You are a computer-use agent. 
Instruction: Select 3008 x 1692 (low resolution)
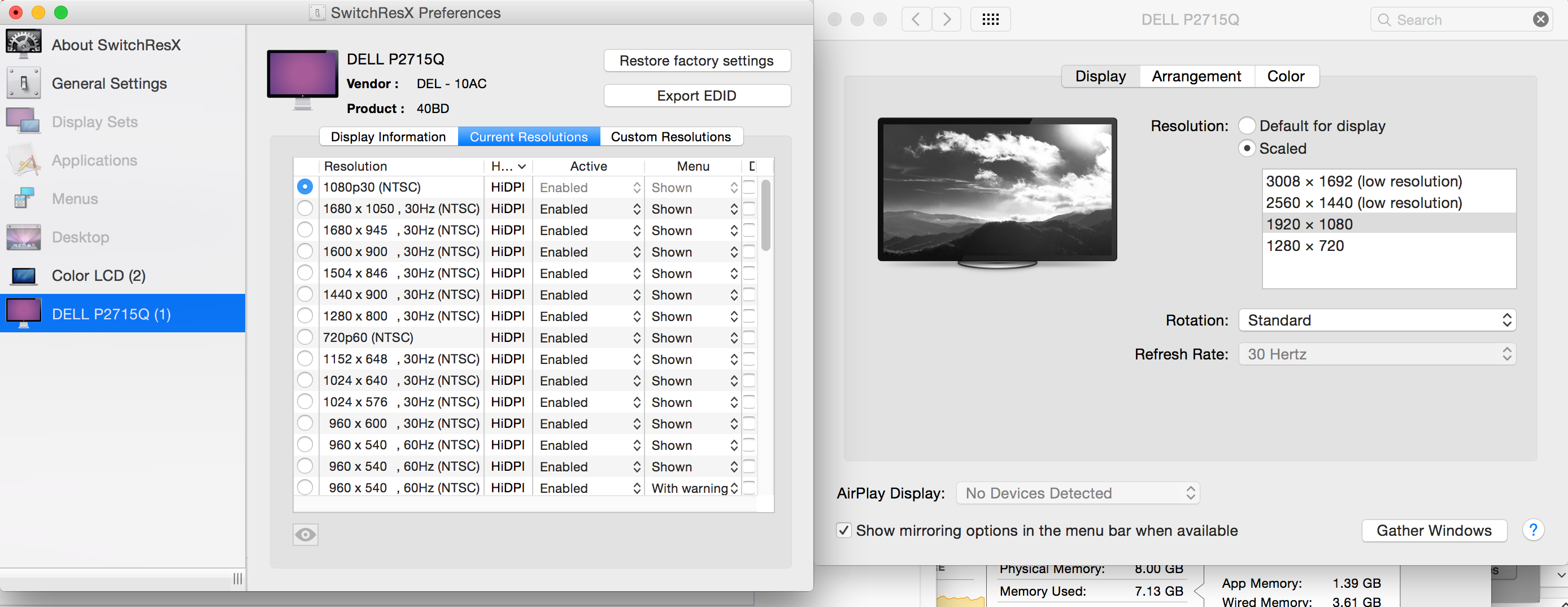(1389, 181)
